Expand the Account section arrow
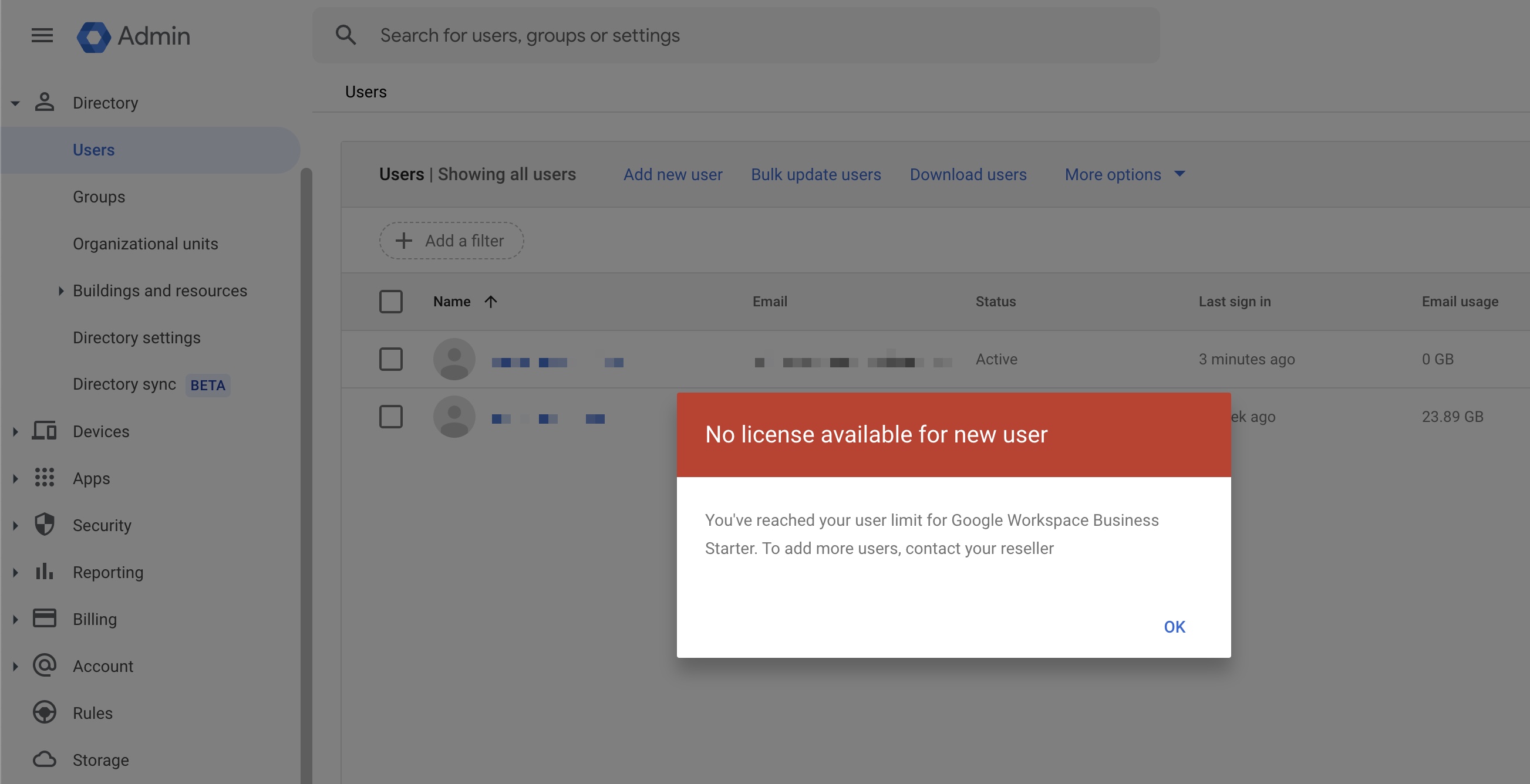1530x784 pixels. tap(15, 666)
